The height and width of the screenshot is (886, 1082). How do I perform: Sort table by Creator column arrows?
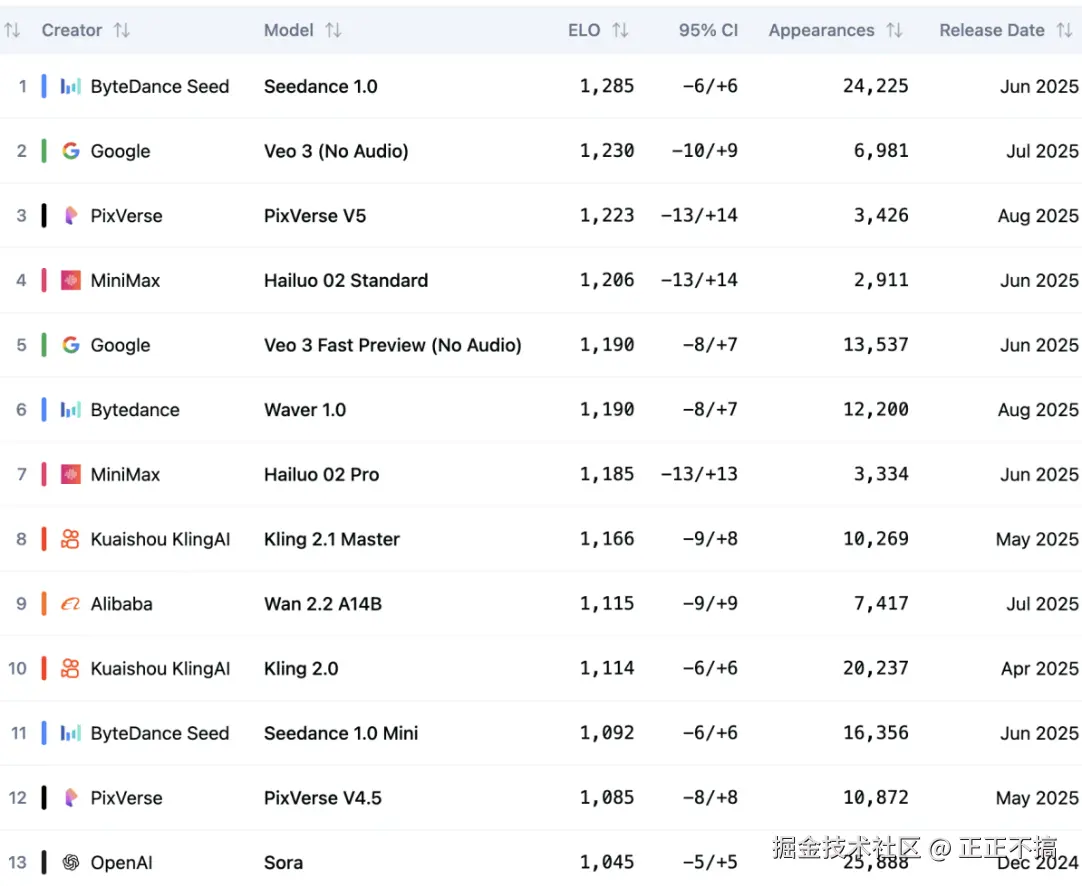[122, 31]
